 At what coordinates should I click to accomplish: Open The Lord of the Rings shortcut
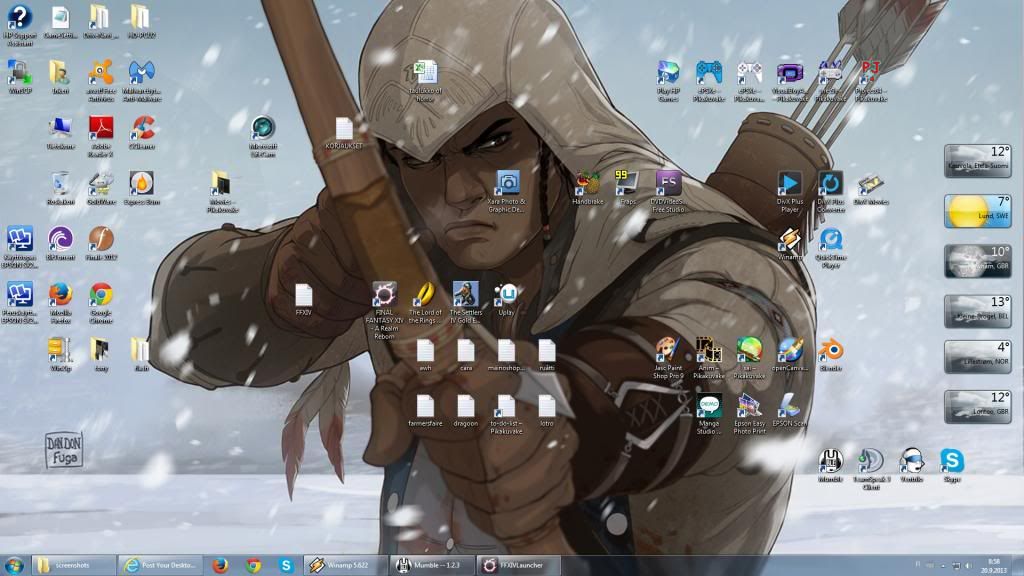click(x=424, y=302)
